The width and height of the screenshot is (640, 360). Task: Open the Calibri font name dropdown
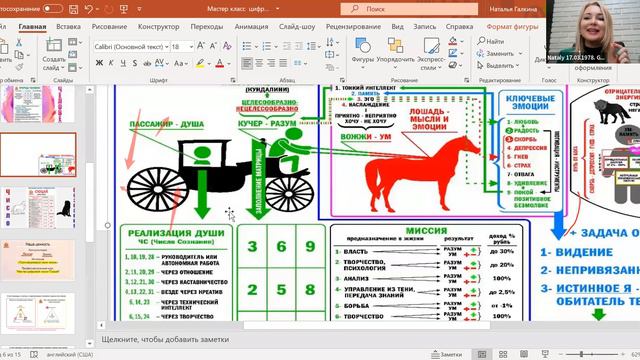coord(167,47)
